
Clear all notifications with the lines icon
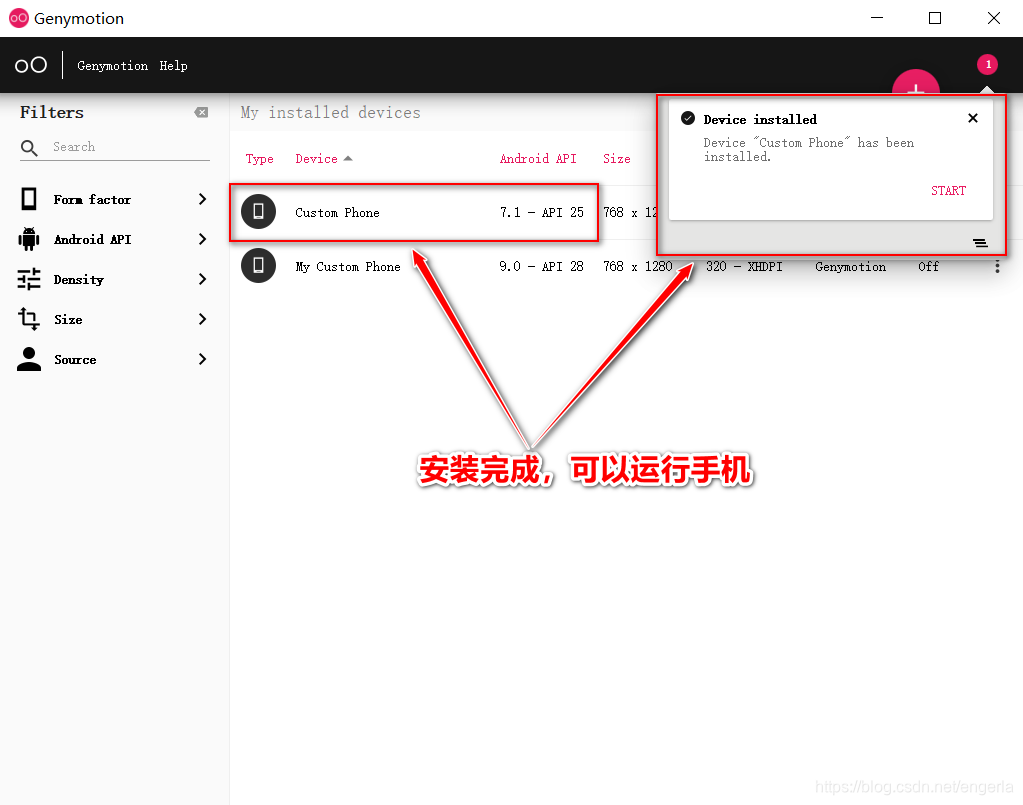click(x=980, y=243)
